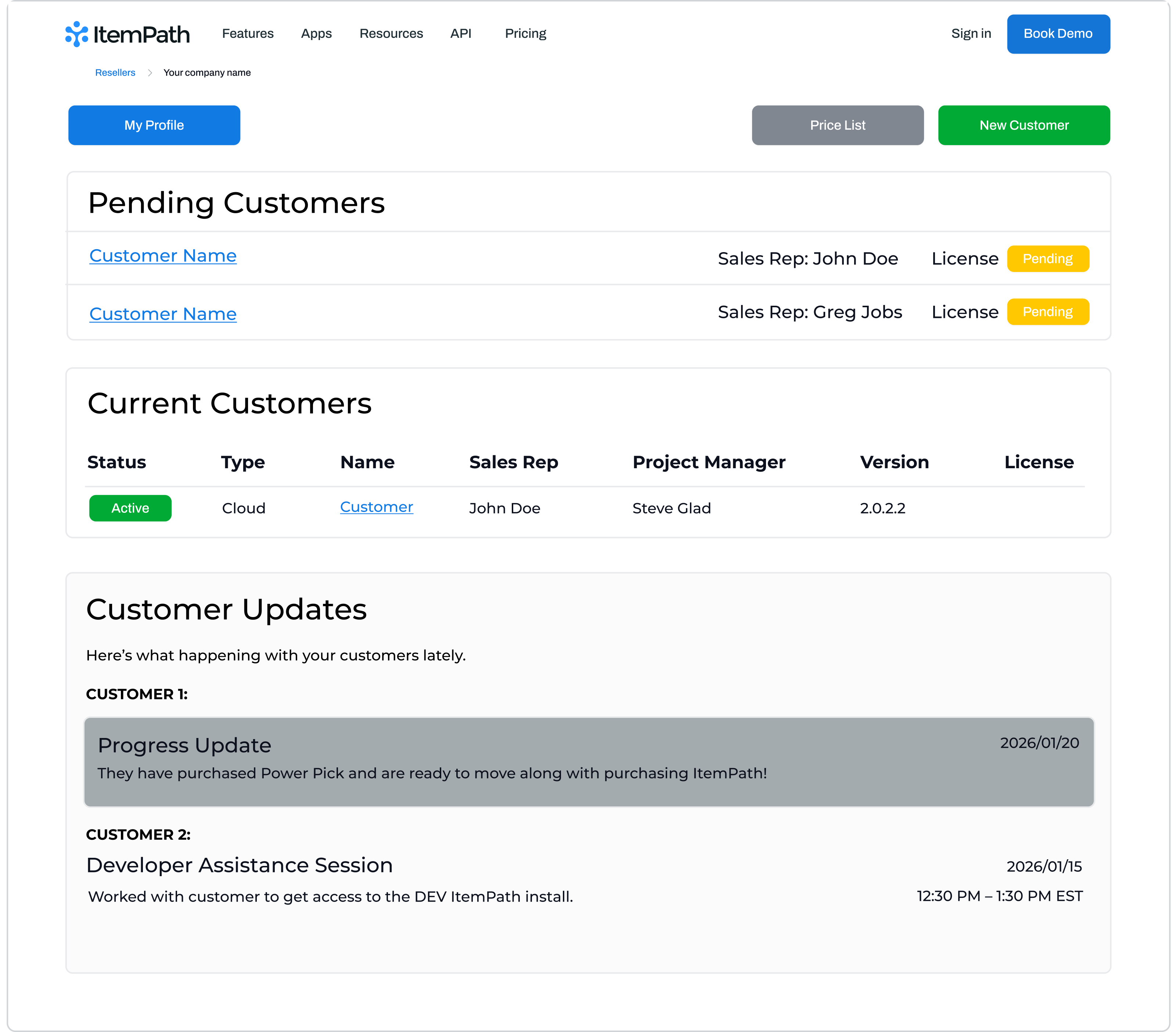Open My Profile

(x=154, y=125)
